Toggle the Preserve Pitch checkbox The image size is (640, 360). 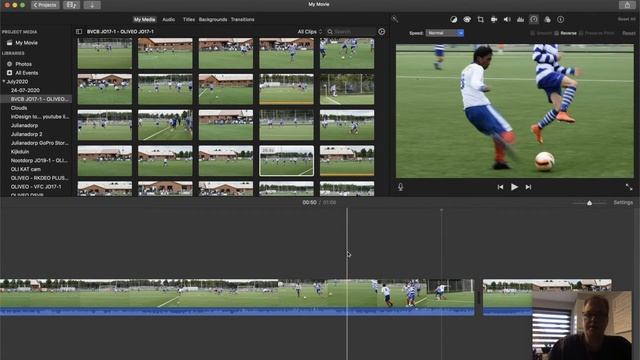pyautogui.click(x=581, y=33)
